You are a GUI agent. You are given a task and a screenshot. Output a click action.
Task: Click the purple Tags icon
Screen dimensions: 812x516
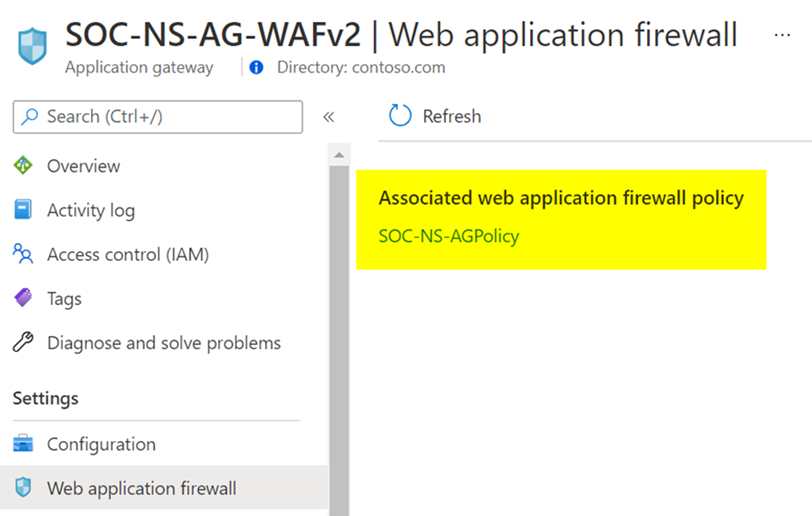[x=23, y=298]
